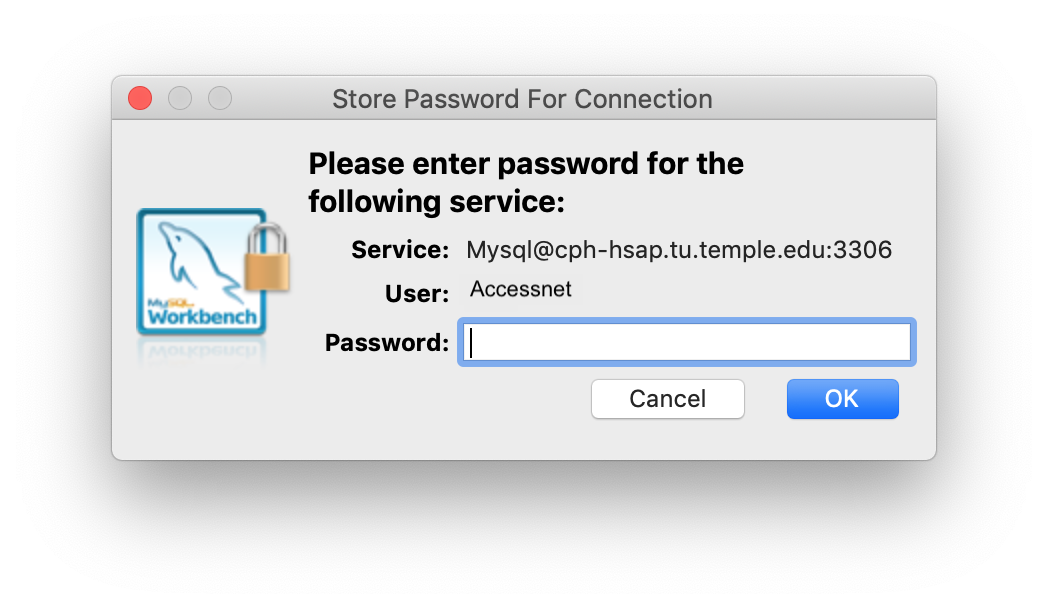
Task: Click the greyed-out zoom window button
Action: click(x=220, y=98)
